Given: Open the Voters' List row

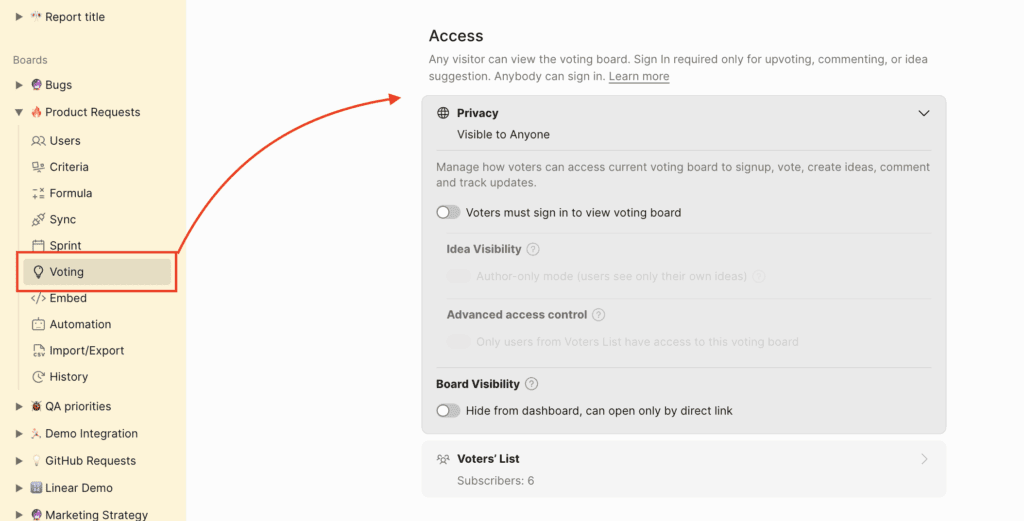Looking at the screenshot, I should coord(683,468).
